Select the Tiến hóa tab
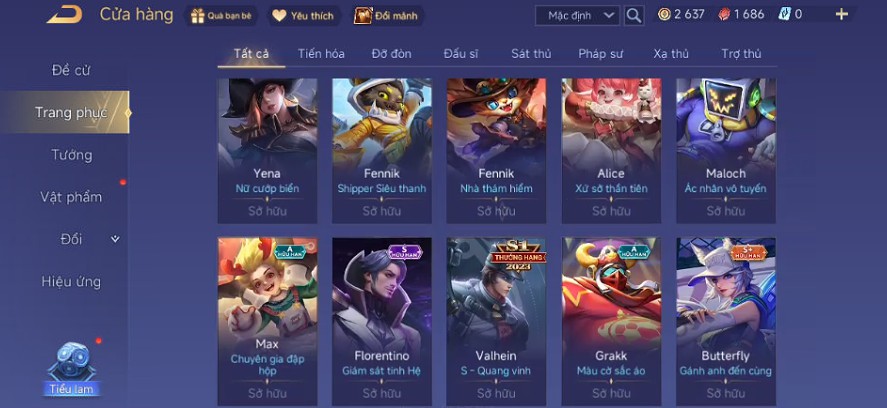 pos(321,54)
